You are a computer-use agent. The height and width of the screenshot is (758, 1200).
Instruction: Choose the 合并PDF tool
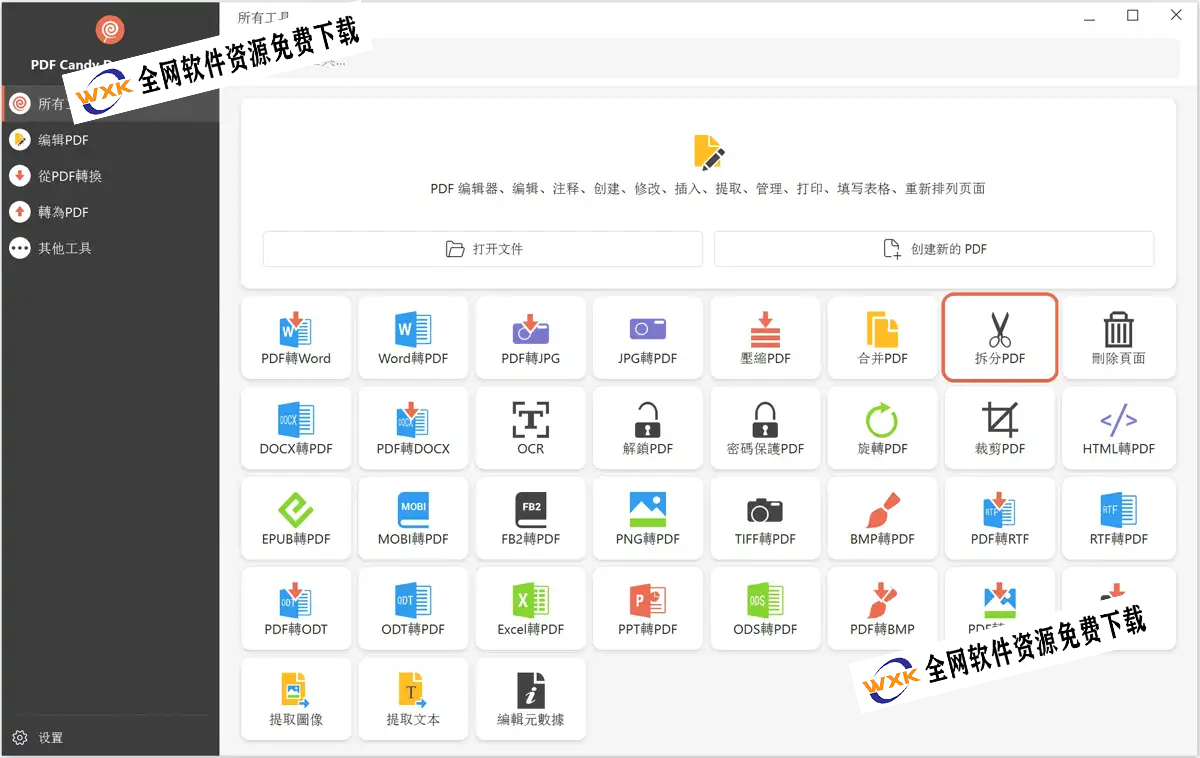point(882,338)
